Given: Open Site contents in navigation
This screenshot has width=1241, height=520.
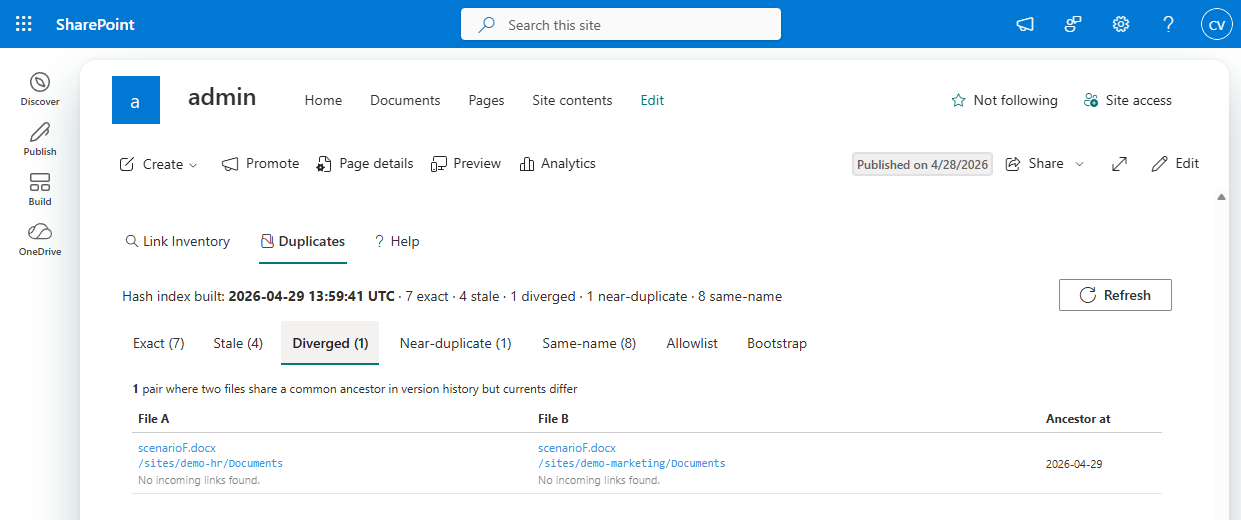Looking at the screenshot, I should [572, 100].
